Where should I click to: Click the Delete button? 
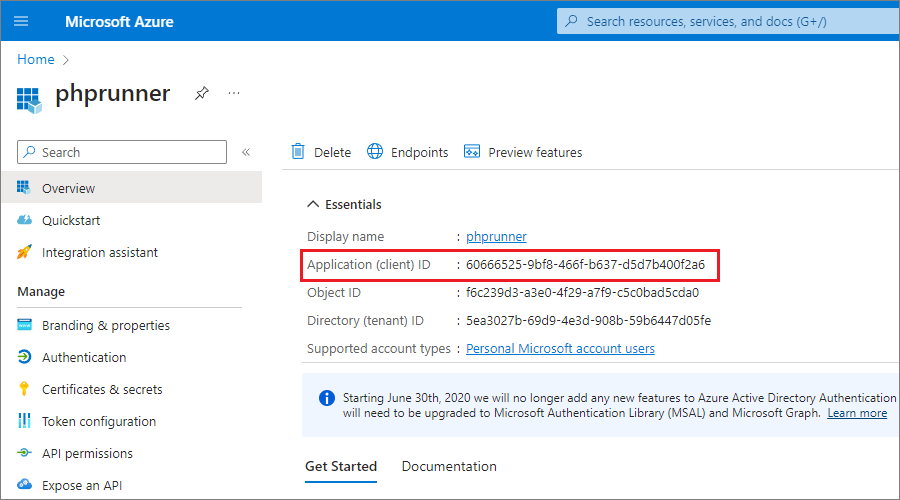[x=321, y=152]
